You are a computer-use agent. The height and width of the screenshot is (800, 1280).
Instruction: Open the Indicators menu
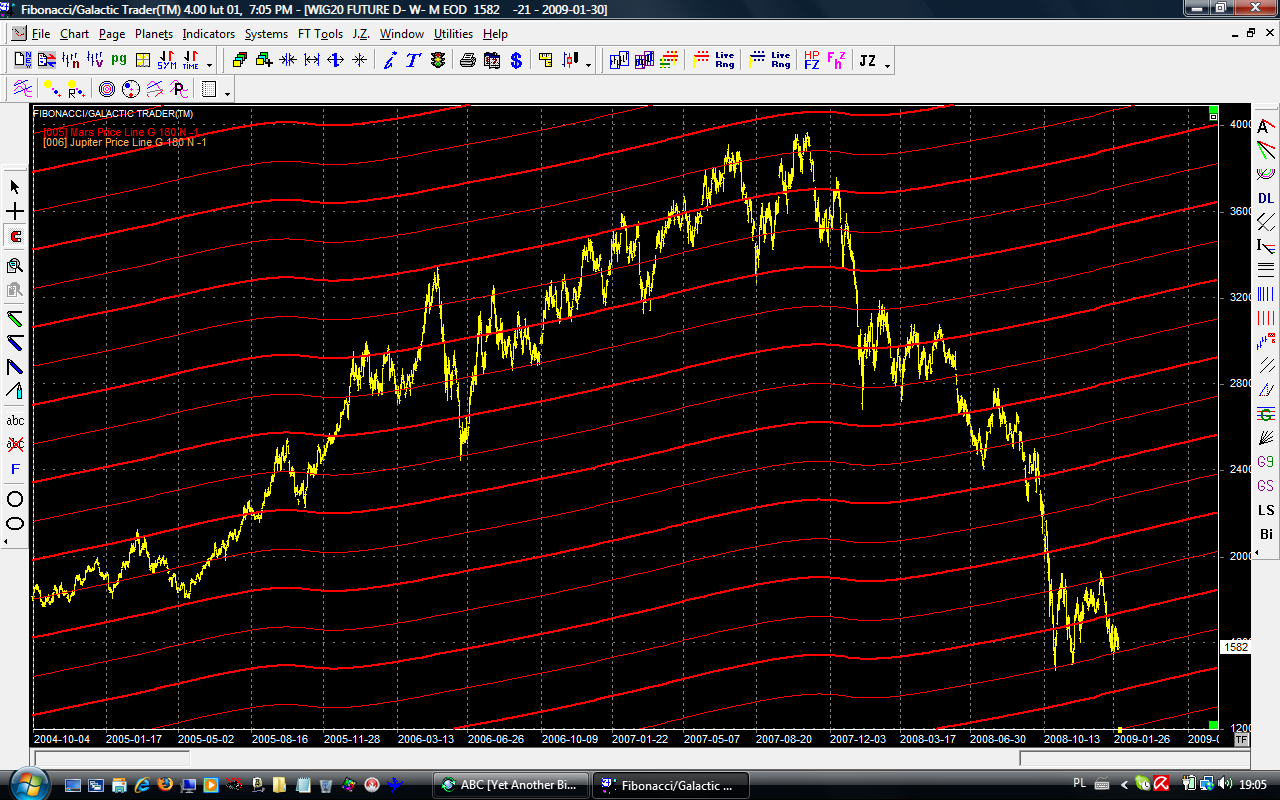point(208,34)
